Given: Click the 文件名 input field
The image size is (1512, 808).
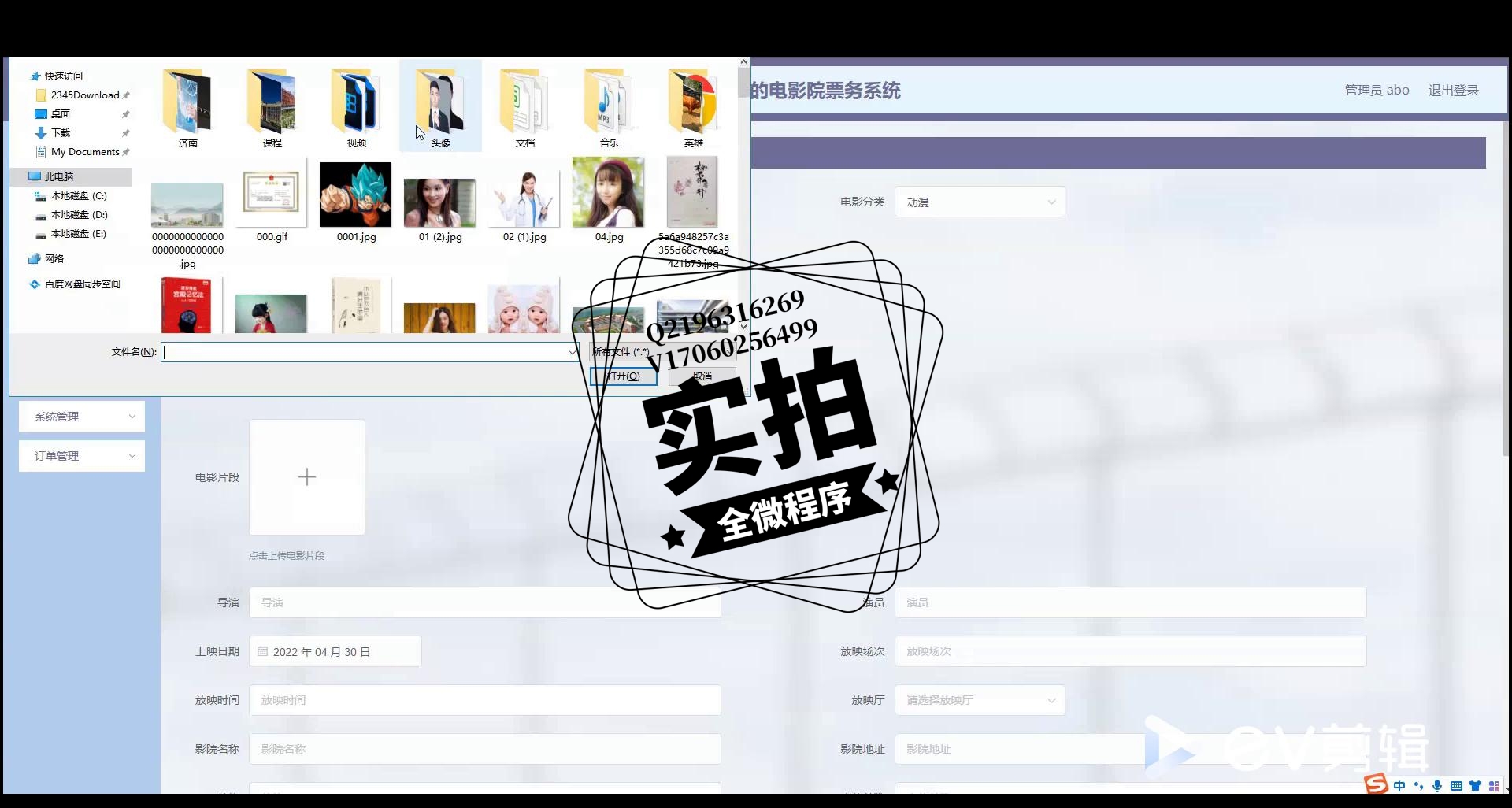Looking at the screenshot, I should click(x=365, y=352).
